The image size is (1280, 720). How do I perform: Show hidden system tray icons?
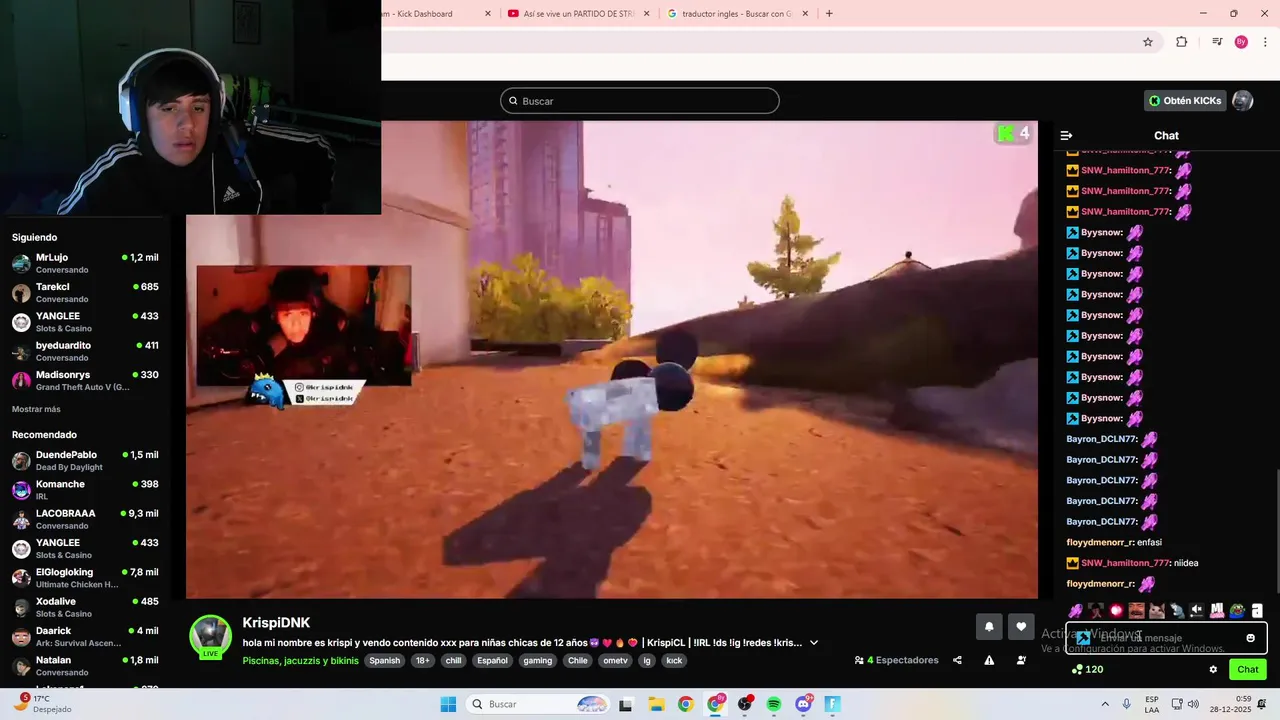tap(1106, 704)
